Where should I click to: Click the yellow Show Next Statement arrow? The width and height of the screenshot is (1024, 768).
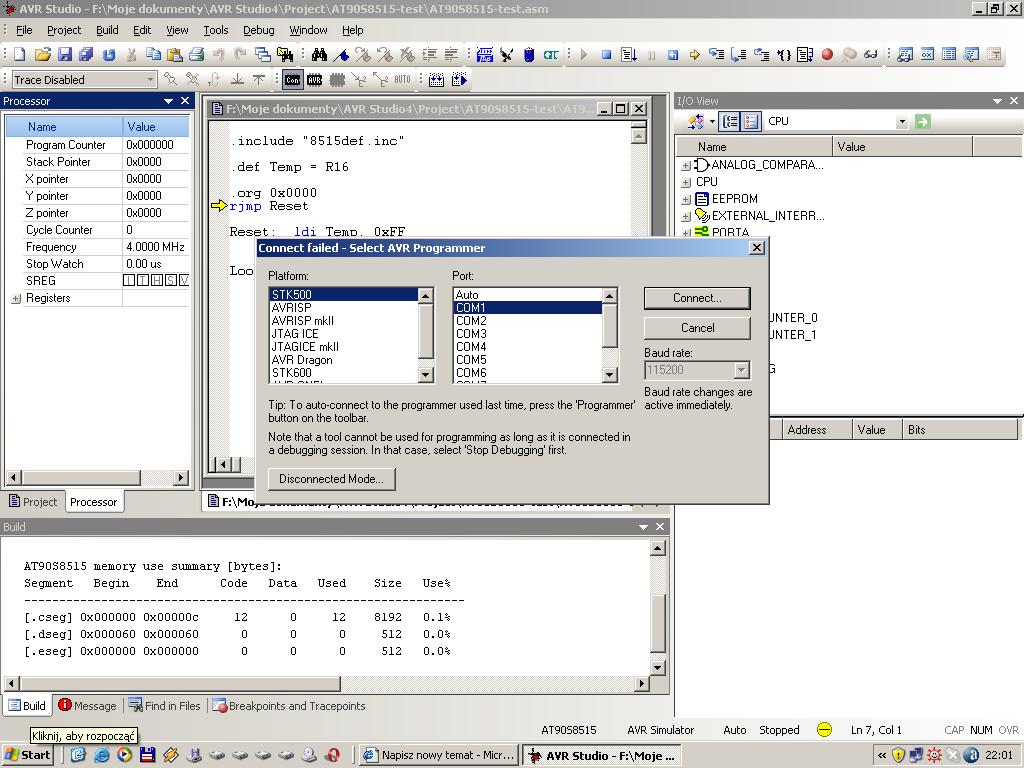pyautogui.click(x=694, y=55)
